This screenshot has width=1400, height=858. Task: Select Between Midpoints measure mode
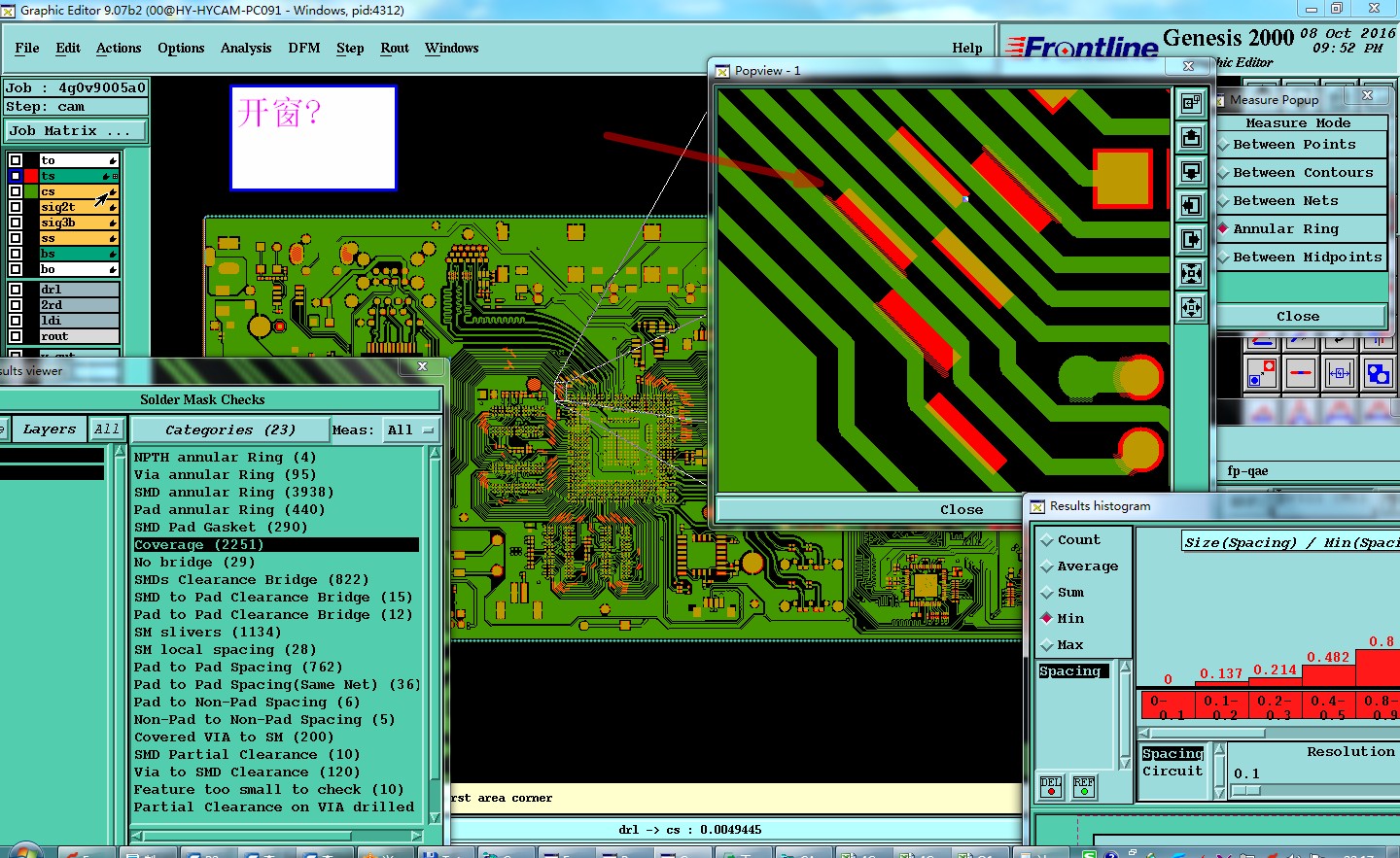[x=1302, y=257]
